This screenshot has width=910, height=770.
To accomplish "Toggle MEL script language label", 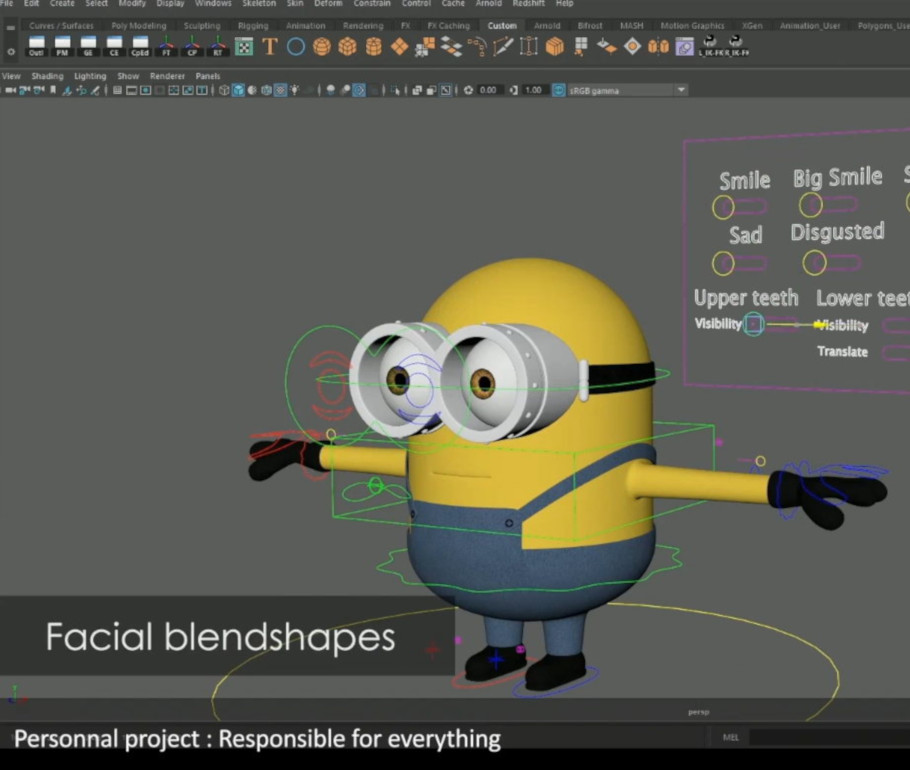I will (731, 738).
